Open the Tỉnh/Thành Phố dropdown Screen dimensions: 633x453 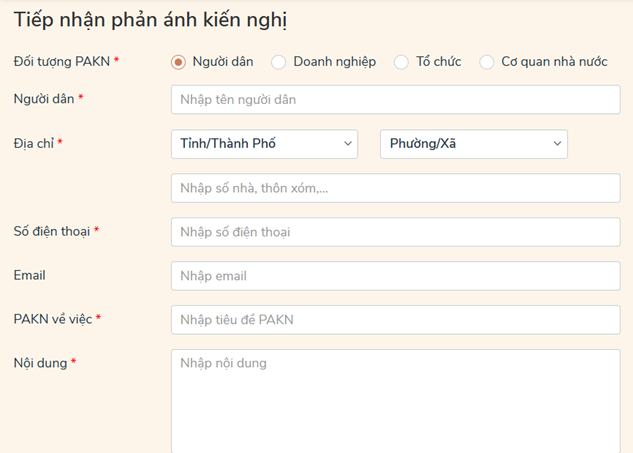point(264,144)
